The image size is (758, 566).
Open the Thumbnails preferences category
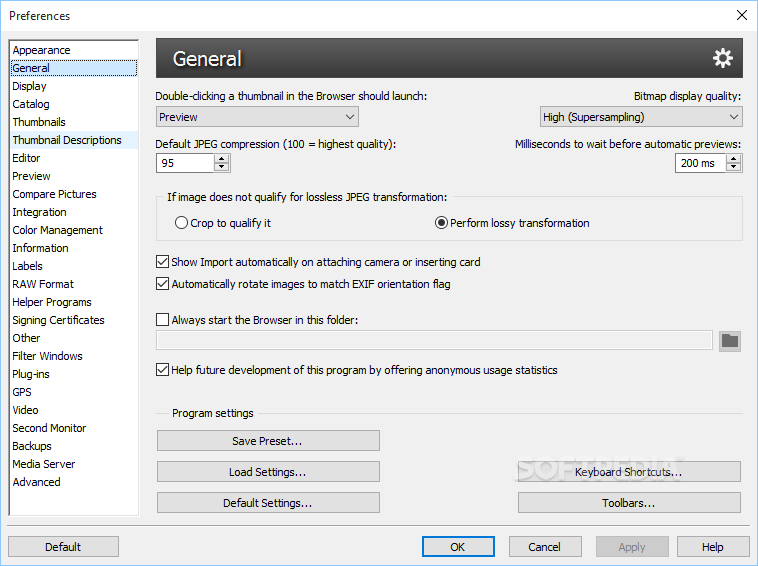[39, 122]
